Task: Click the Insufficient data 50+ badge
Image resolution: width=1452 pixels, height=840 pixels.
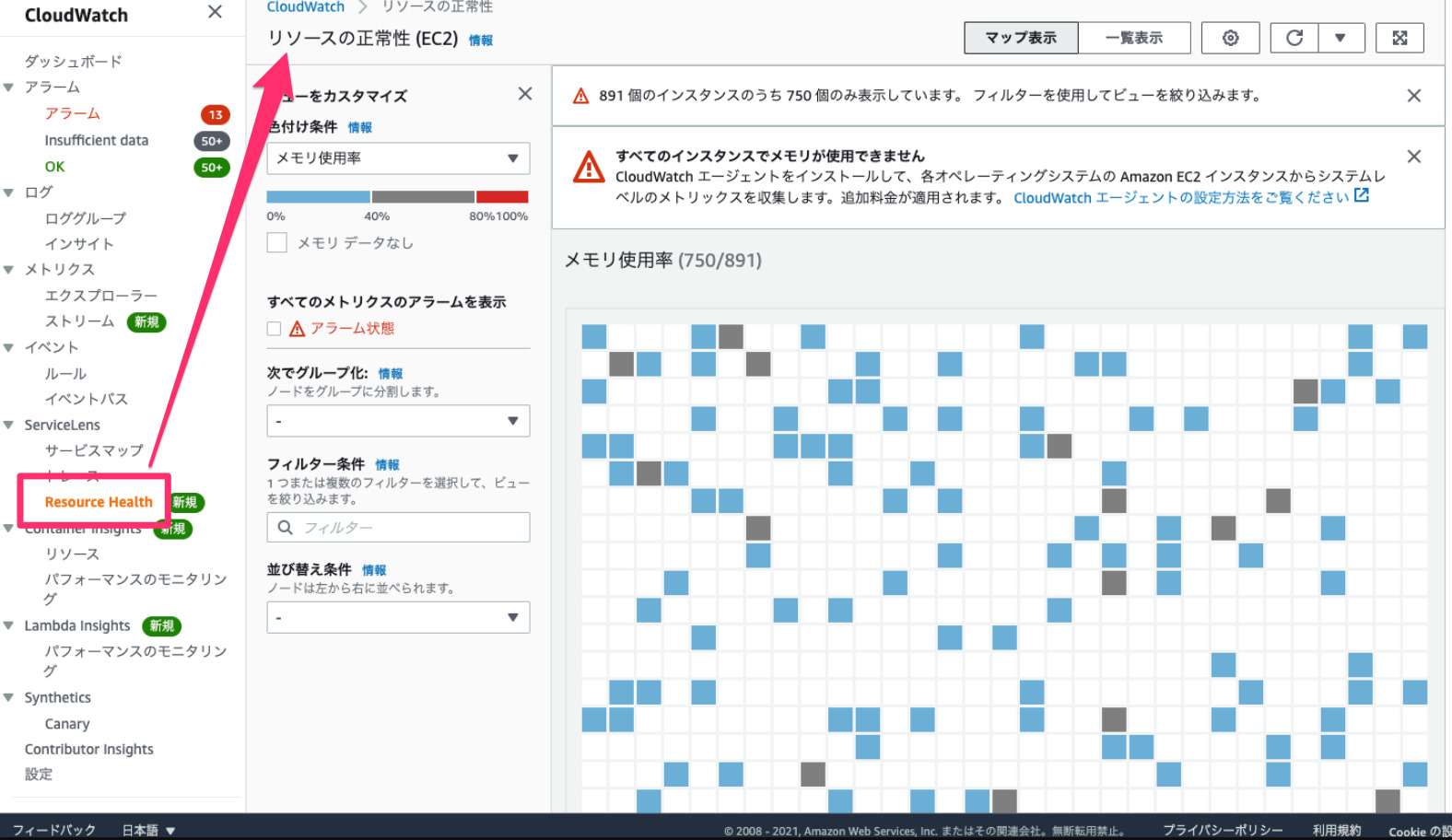Action: [x=212, y=141]
